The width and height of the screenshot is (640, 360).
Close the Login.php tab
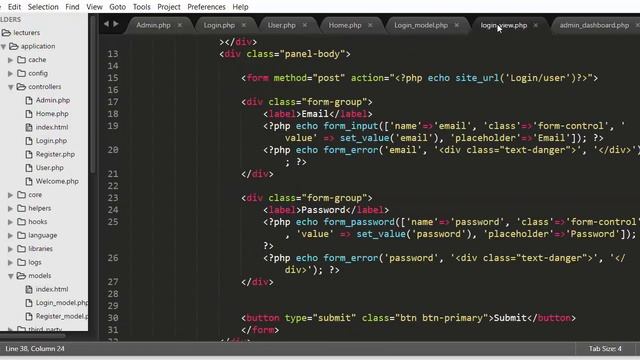pyautogui.click(x=244, y=25)
